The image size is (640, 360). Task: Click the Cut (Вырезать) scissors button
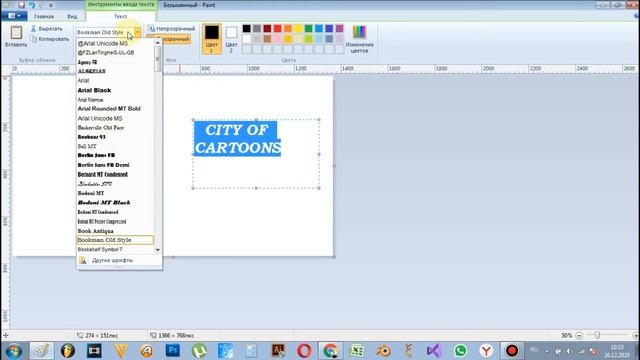pos(47,29)
